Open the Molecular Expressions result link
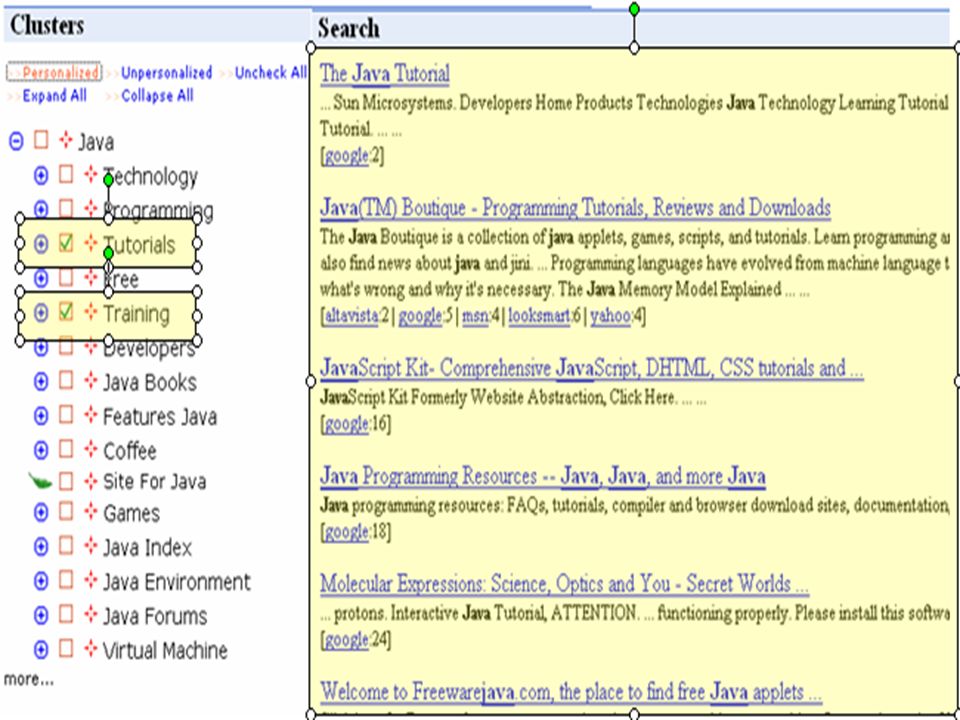The image size is (960, 720). click(x=564, y=584)
